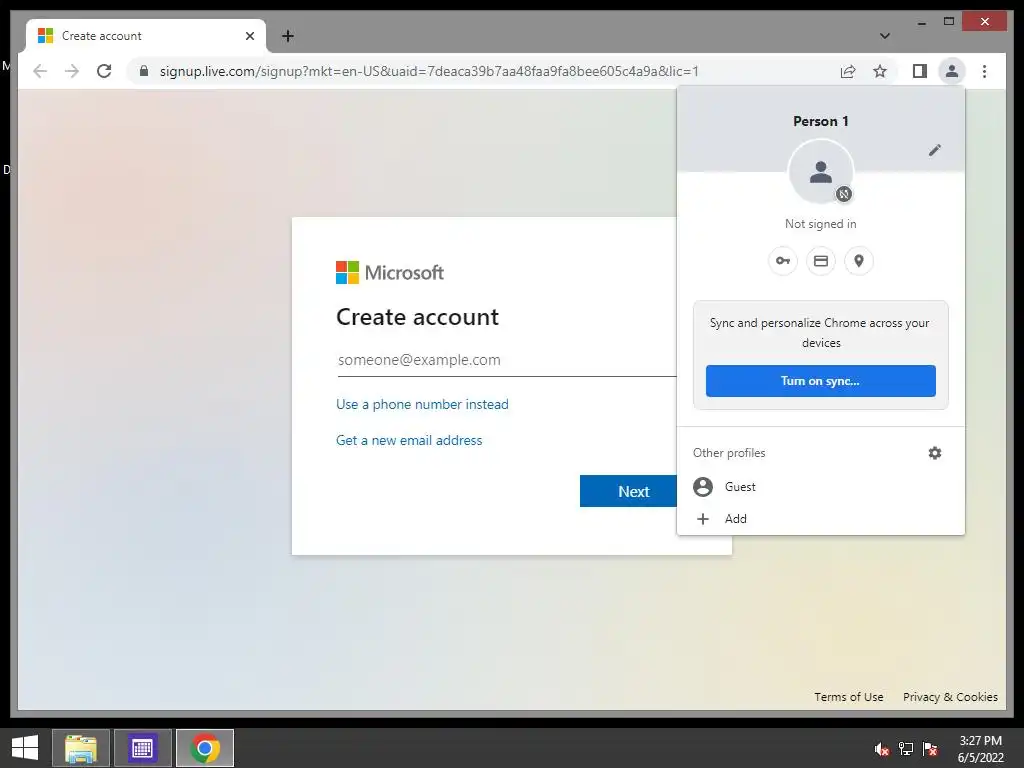The width and height of the screenshot is (1024, 768).
Task: Open the side panel icon
Action: pyautogui.click(x=920, y=71)
